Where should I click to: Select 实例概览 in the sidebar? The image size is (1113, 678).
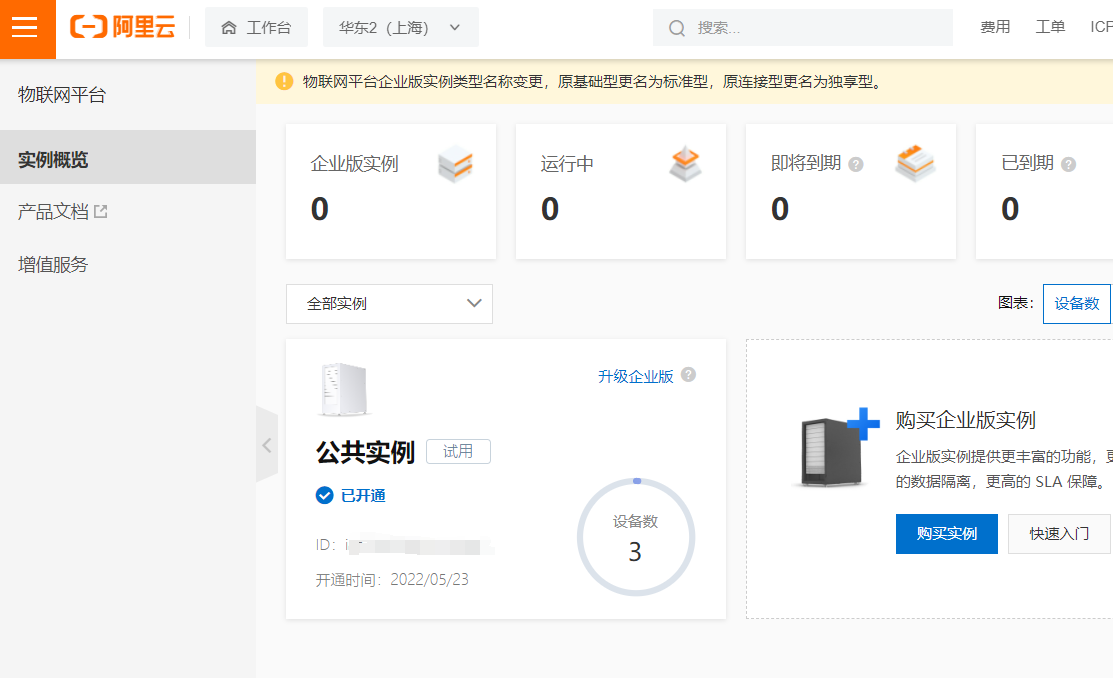(53, 159)
